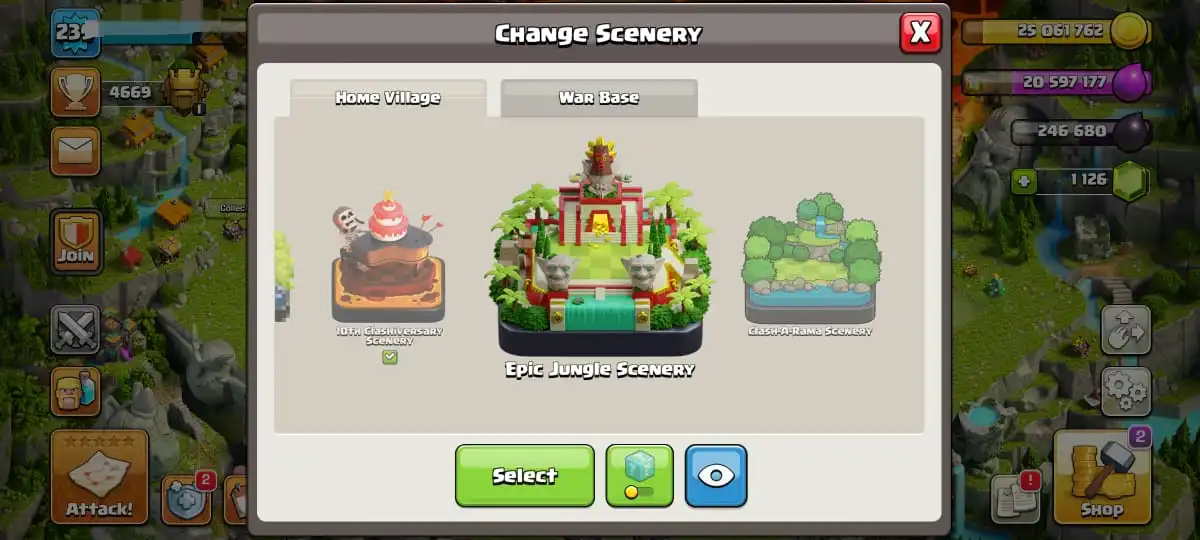1200x540 pixels.
Task: Click the green Select button
Action: (x=525, y=476)
